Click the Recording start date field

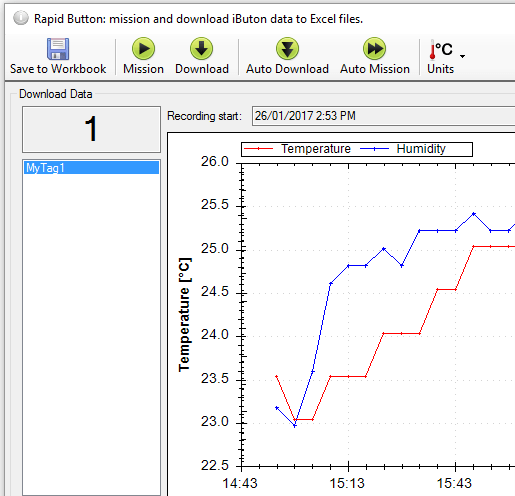pyautogui.click(x=383, y=116)
